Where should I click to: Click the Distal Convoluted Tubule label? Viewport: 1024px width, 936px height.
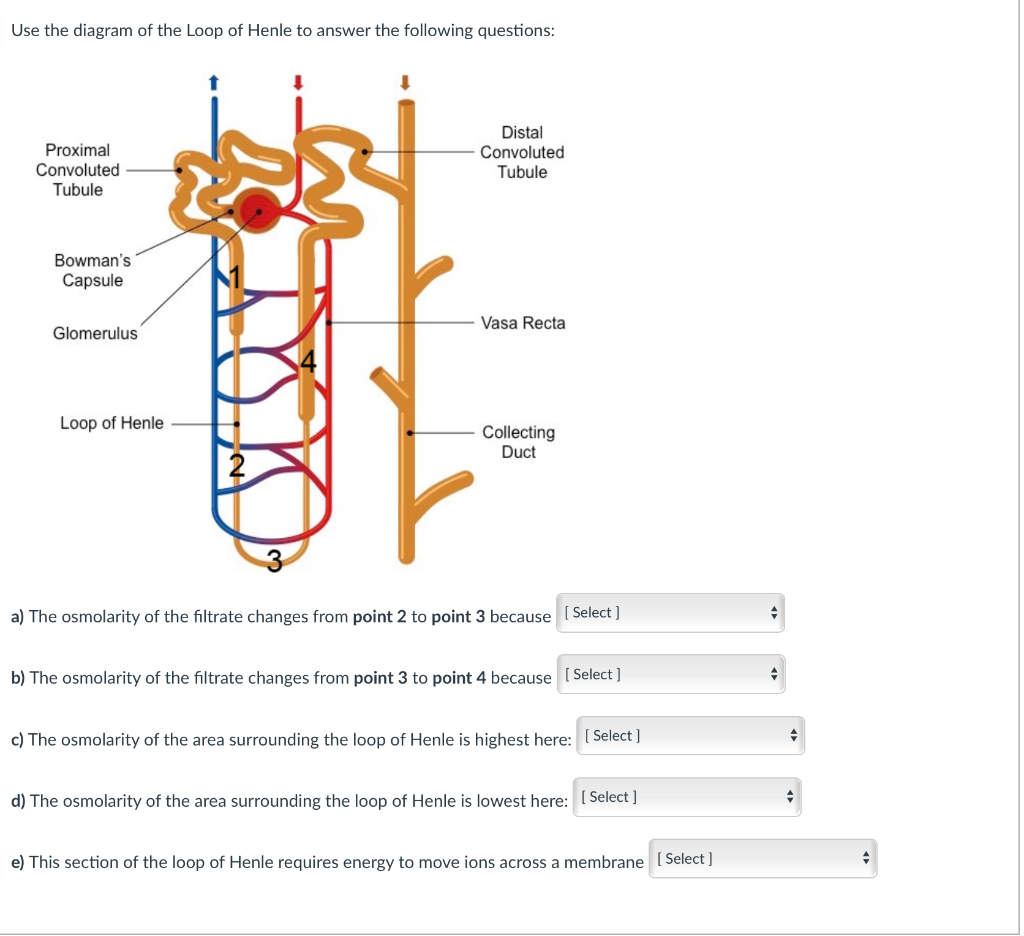tap(524, 152)
